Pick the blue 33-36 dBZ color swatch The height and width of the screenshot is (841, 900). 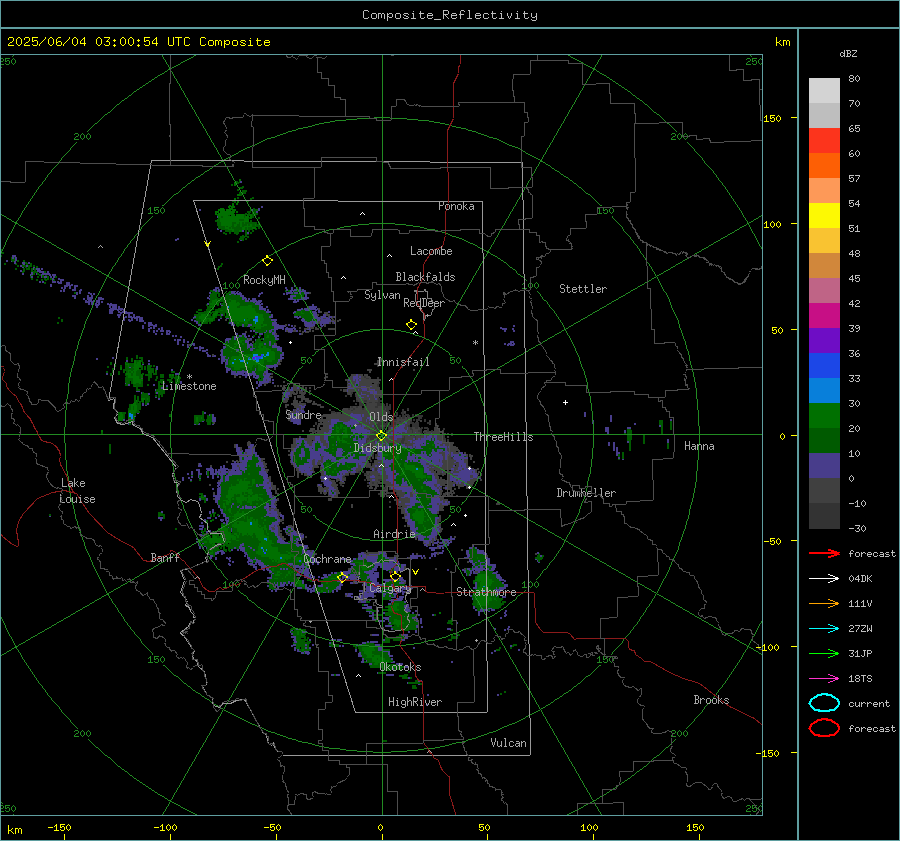tap(824, 366)
